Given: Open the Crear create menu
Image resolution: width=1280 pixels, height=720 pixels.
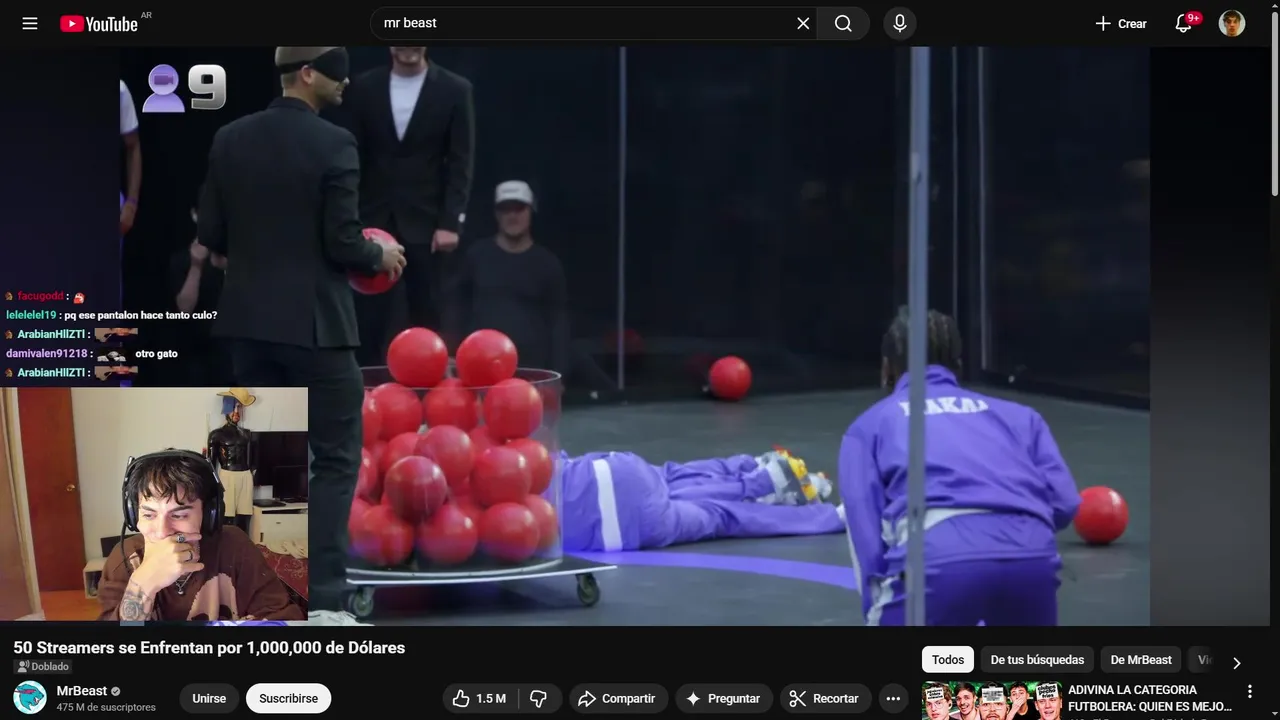Looking at the screenshot, I should point(1121,23).
